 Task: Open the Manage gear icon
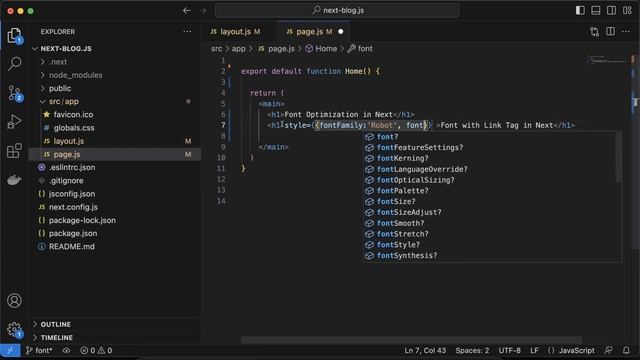point(14,329)
